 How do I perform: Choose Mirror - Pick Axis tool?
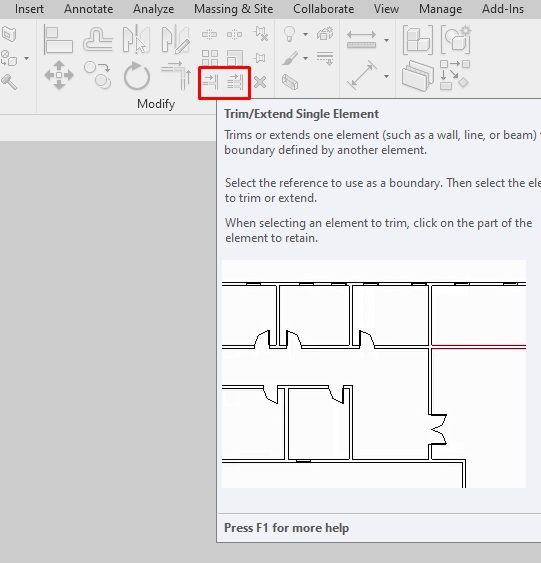click(136, 39)
